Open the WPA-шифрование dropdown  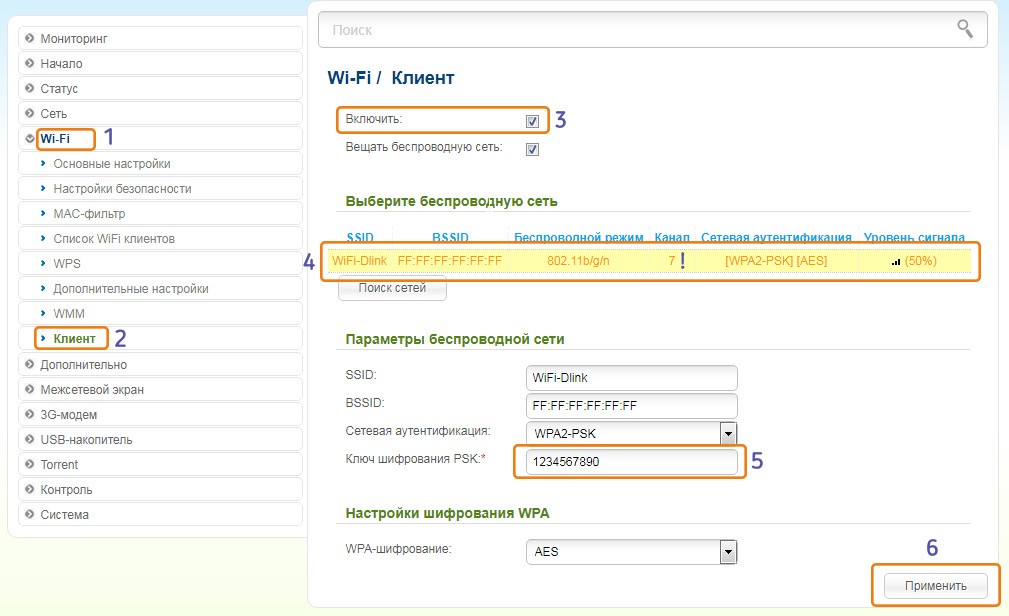631,552
